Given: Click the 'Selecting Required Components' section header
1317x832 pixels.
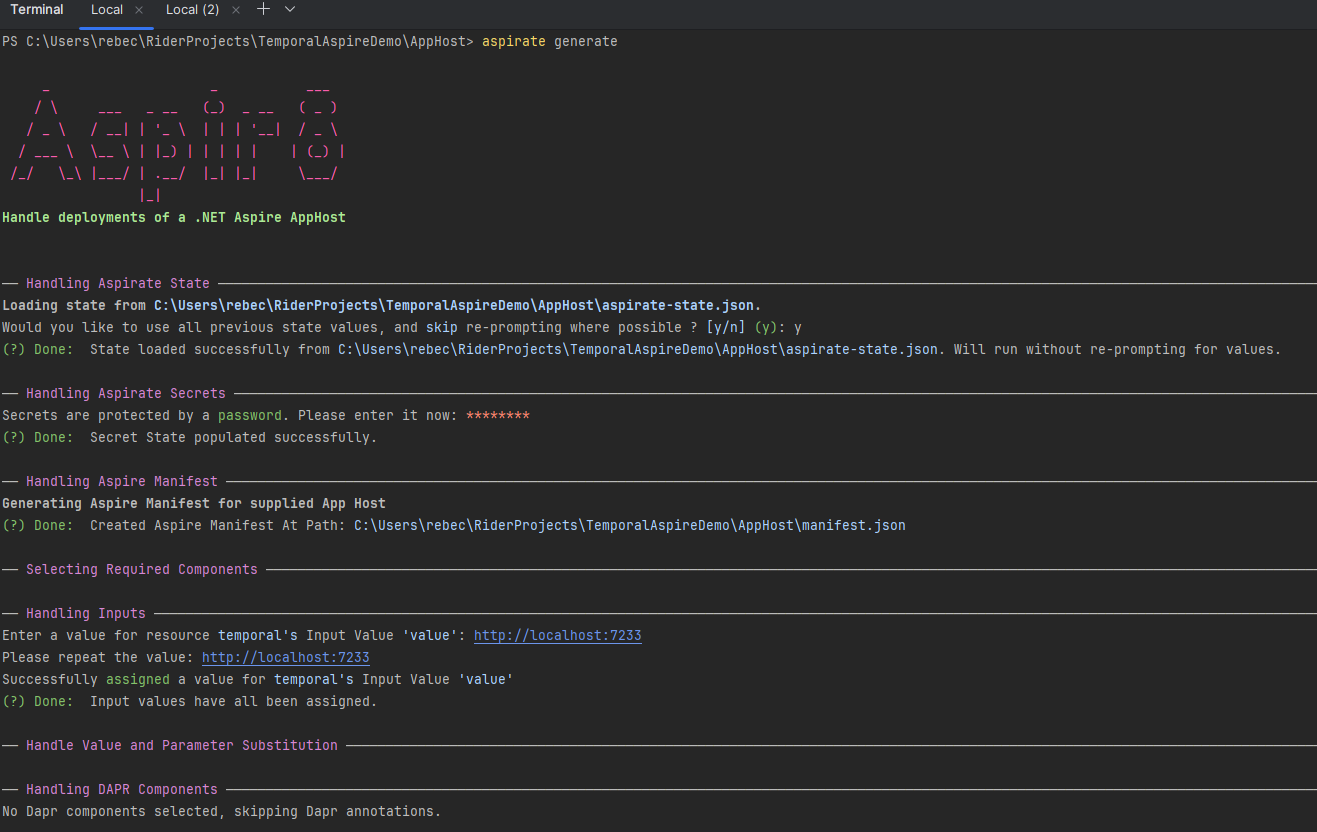Looking at the screenshot, I should click(x=142, y=570).
